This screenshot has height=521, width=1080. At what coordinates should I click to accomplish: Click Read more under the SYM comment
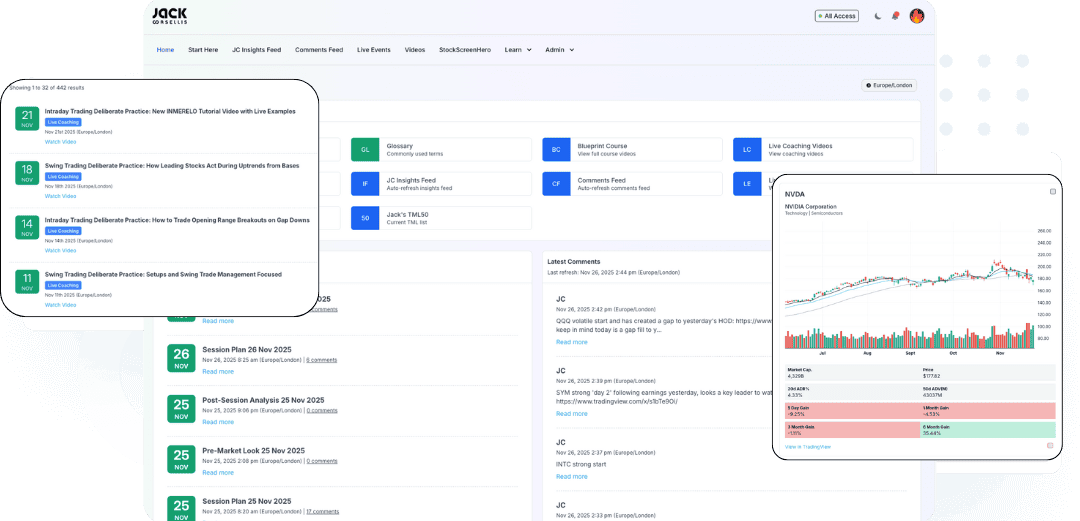(x=572, y=413)
